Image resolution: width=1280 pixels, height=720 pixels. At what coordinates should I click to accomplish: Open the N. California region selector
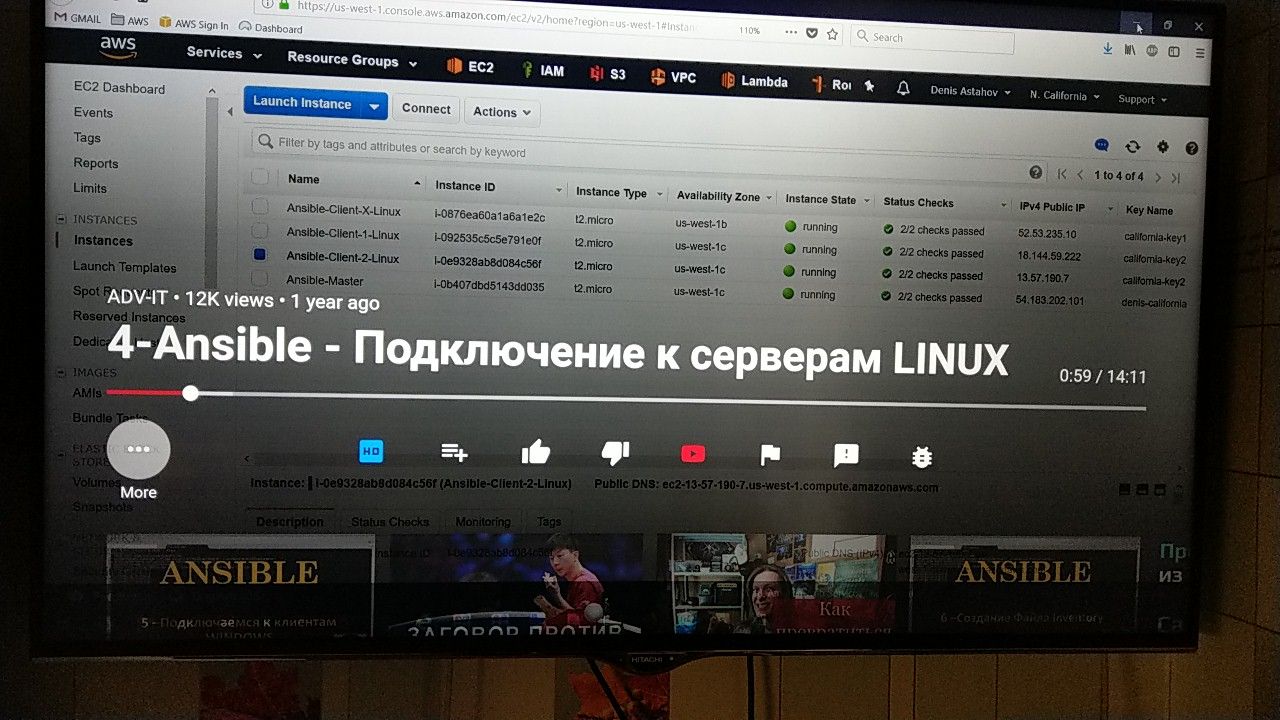[x=1064, y=96]
